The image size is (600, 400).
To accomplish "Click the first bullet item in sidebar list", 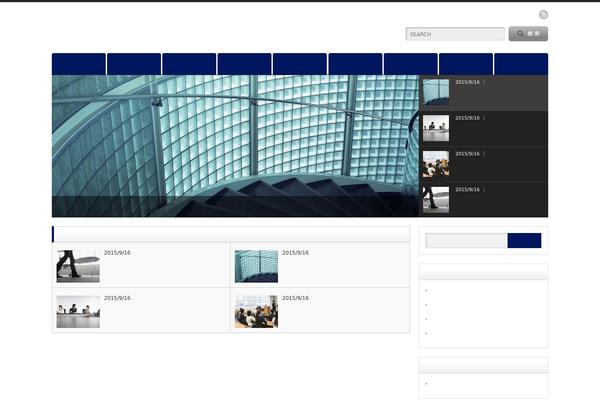I will (427, 290).
